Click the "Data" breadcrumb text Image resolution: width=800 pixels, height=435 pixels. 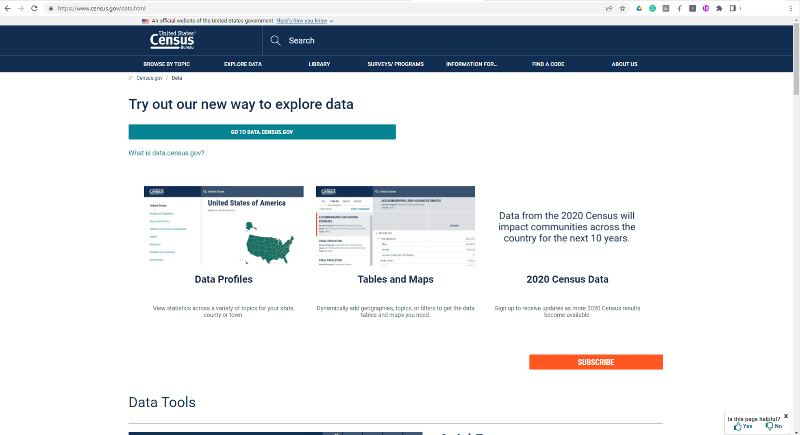point(177,78)
